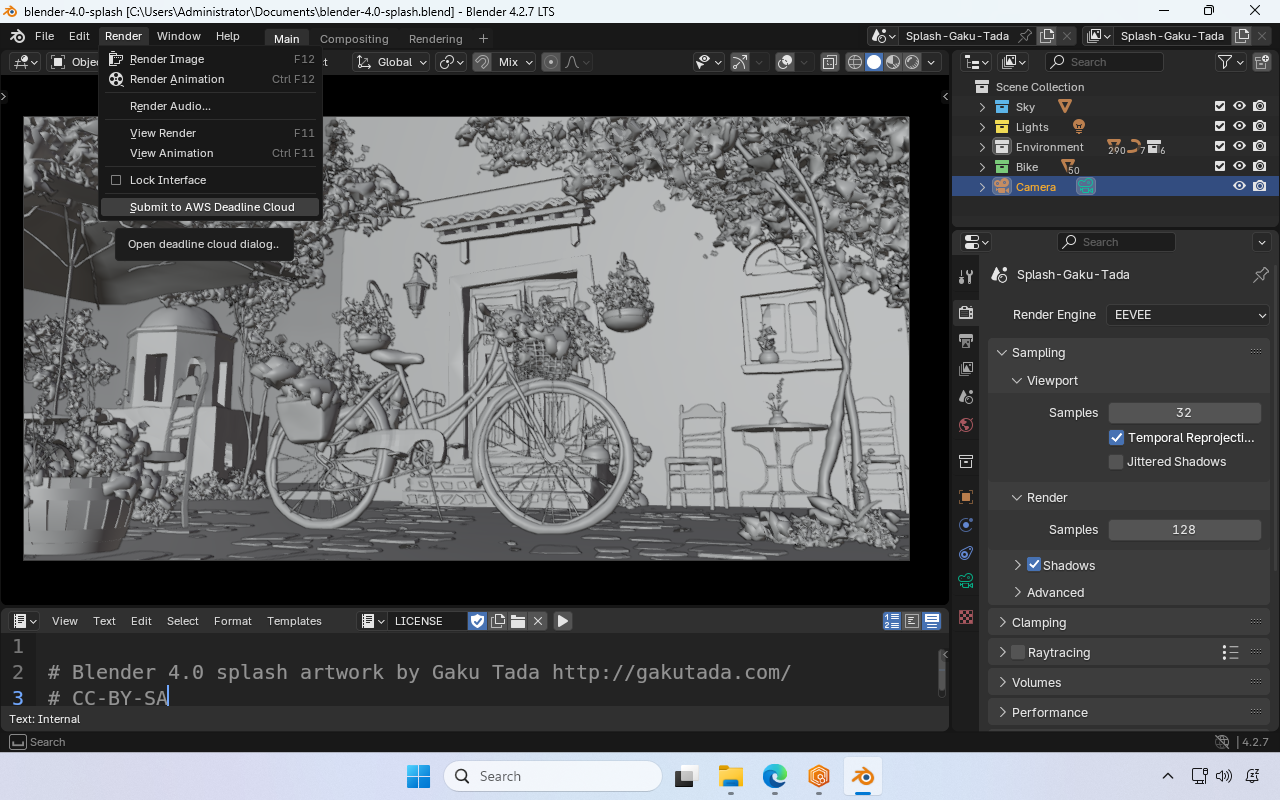
Task: Uncheck Temporal Reprojection
Action: click(x=1117, y=437)
